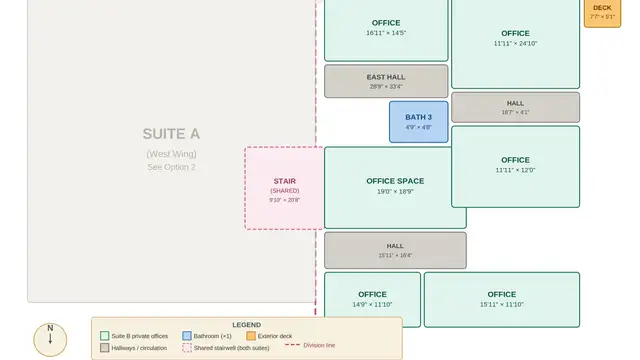640x360 pixels.
Task: Click the orange Exterior deck legend swatch
Action: click(251, 336)
